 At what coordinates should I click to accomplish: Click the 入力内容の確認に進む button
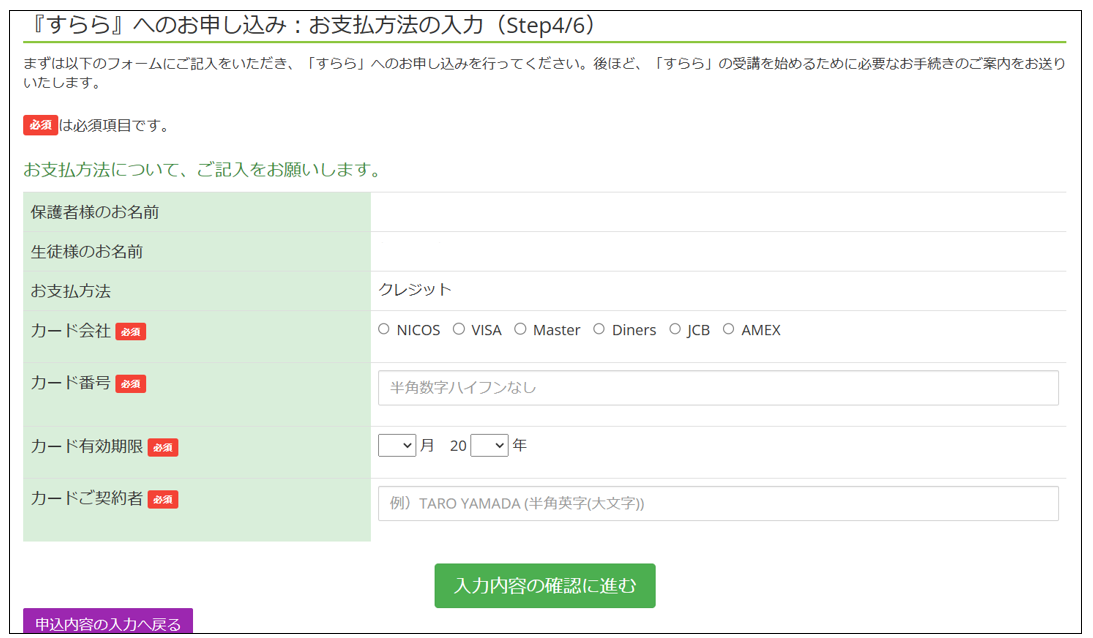[x=545, y=586]
